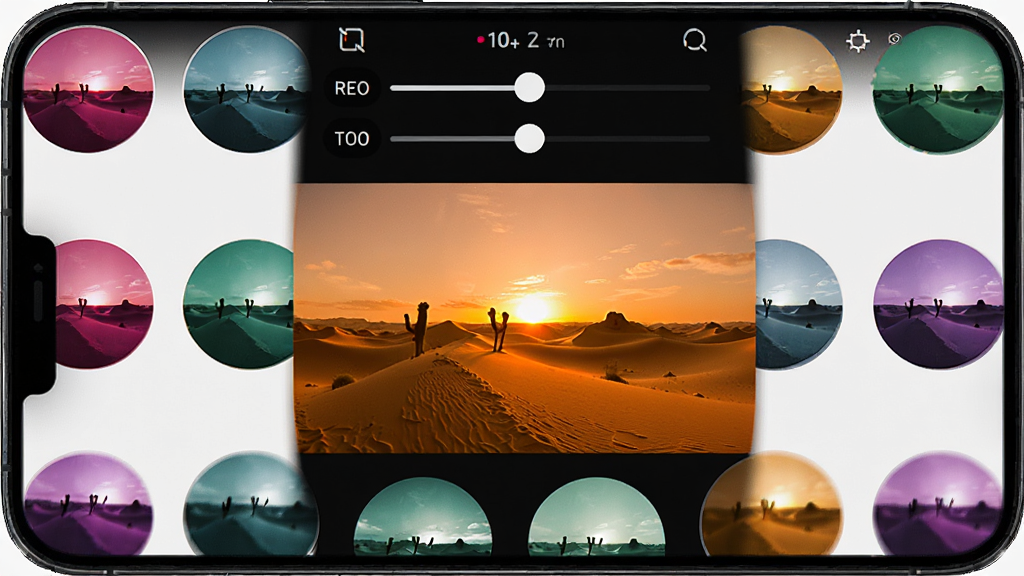This screenshot has width=1024, height=576.
Task: Choose the bottom-left purple filter circle
Action: (x=88, y=504)
